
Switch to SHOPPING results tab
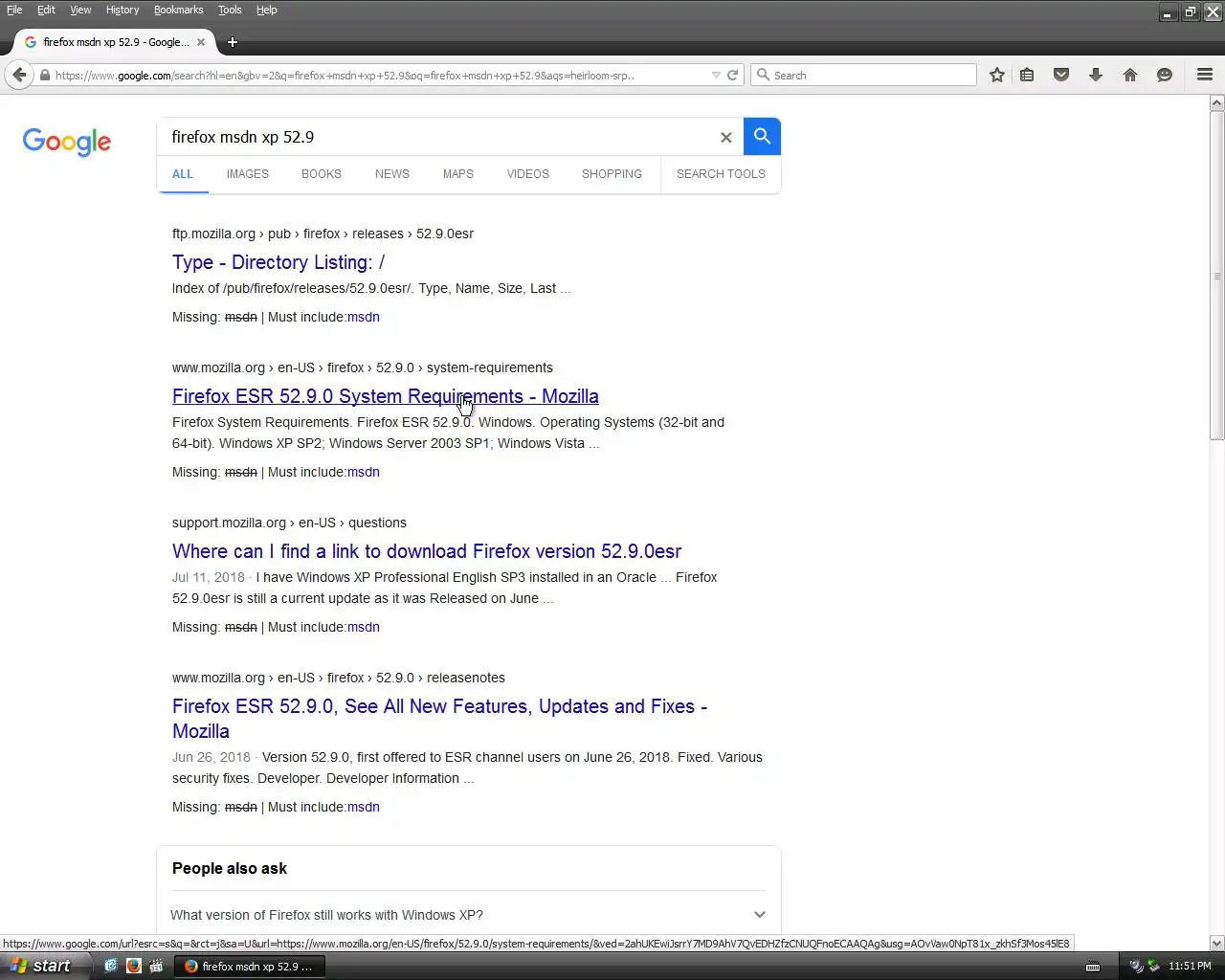[612, 174]
